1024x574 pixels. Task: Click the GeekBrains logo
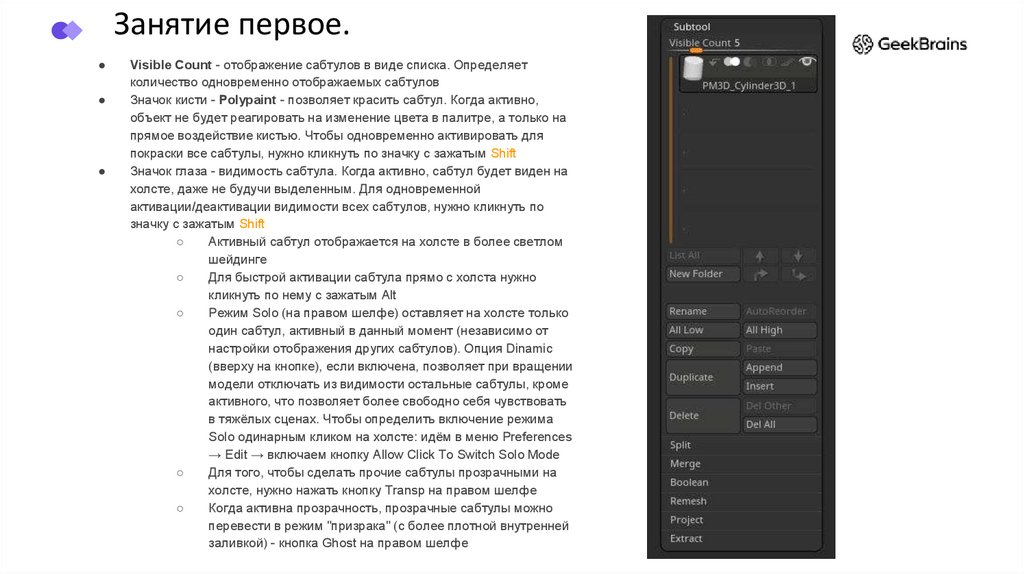tap(909, 44)
